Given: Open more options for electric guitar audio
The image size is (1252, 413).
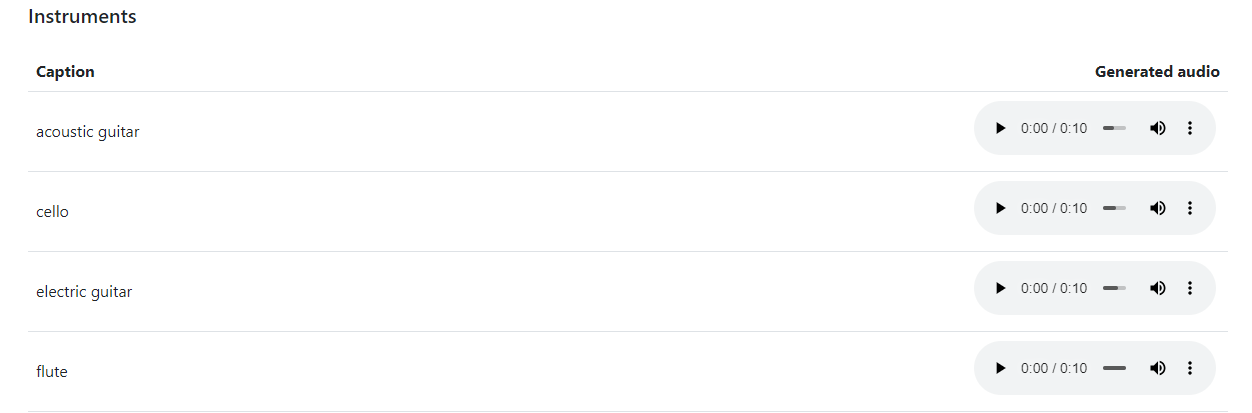Looking at the screenshot, I should [x=1190, y=288].
